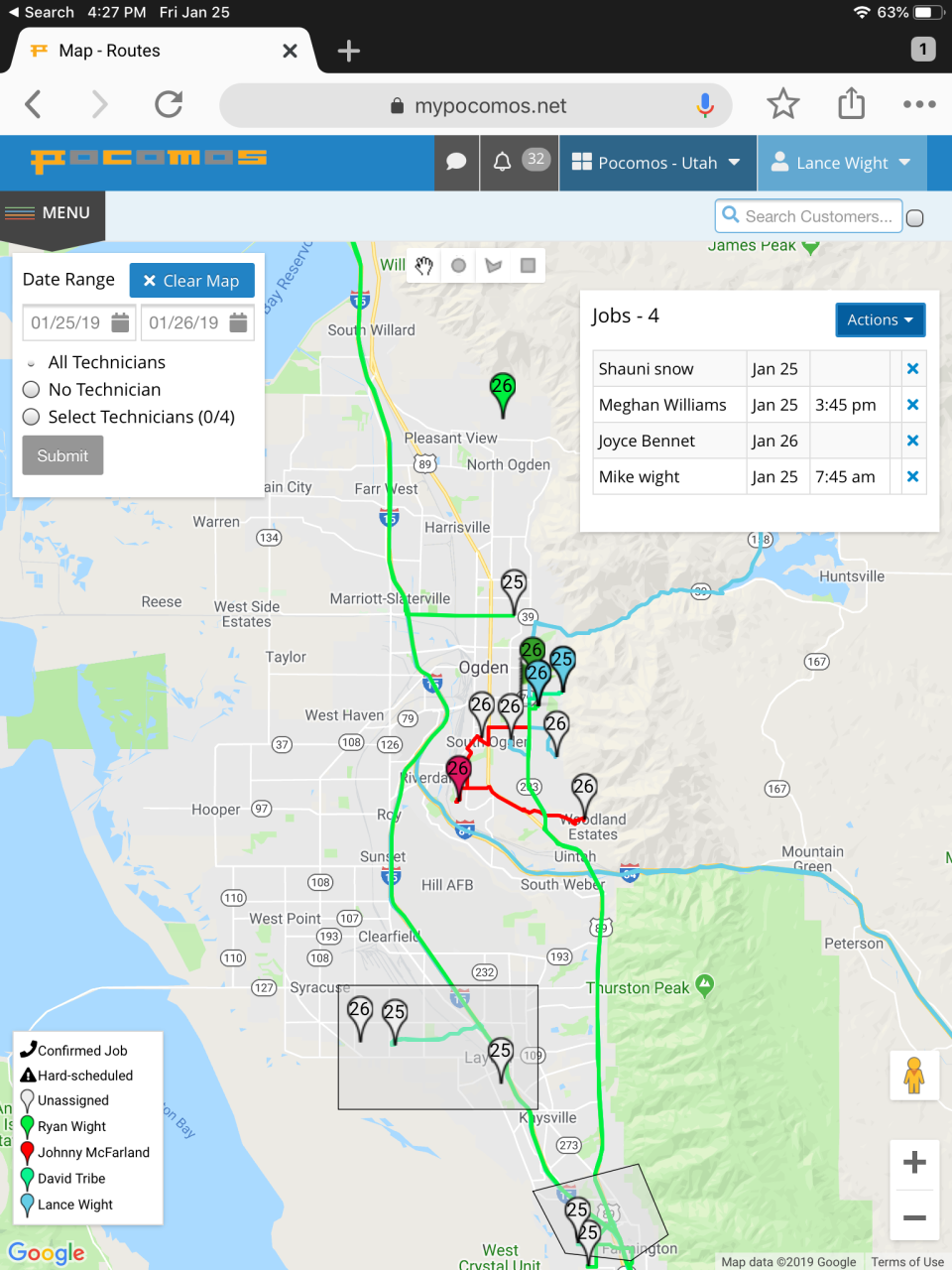The image size is (952, 1270).
Task: Remove Meghan Williams from jobs list
Action: pos(912,405)
